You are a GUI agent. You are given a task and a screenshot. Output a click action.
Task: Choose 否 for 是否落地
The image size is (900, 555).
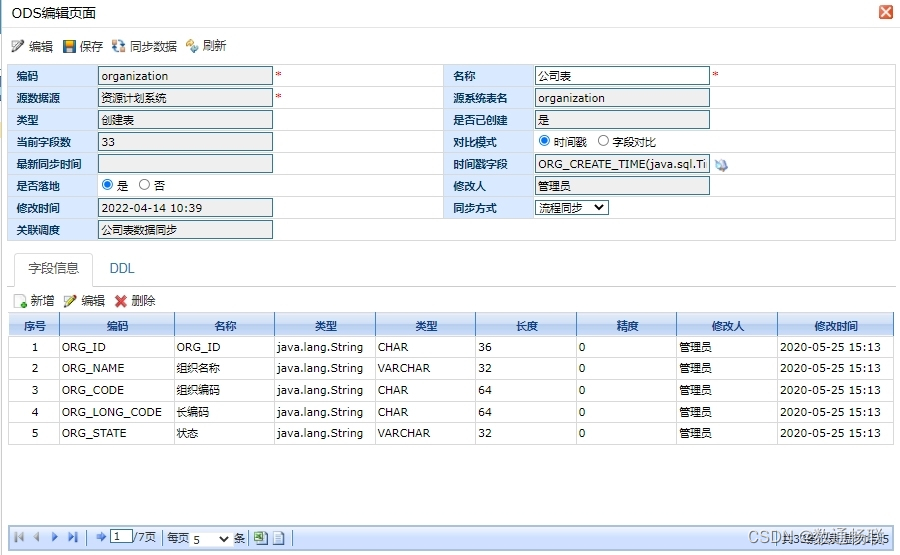(144, 185)
